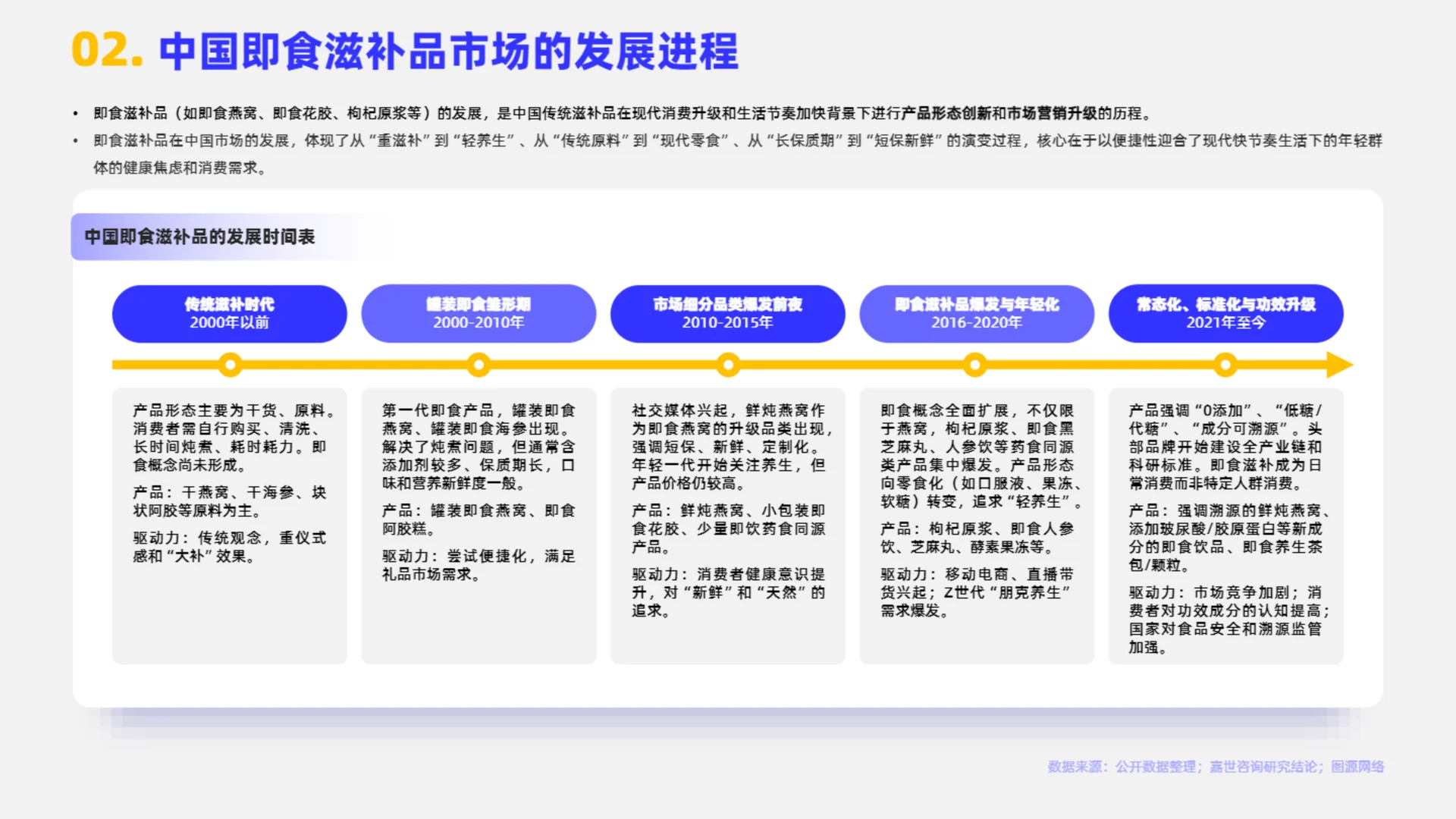Click the 罐装即食雏形期 stage label
This screenshot has height=819, width=1456.
click(x=479, y=313)
